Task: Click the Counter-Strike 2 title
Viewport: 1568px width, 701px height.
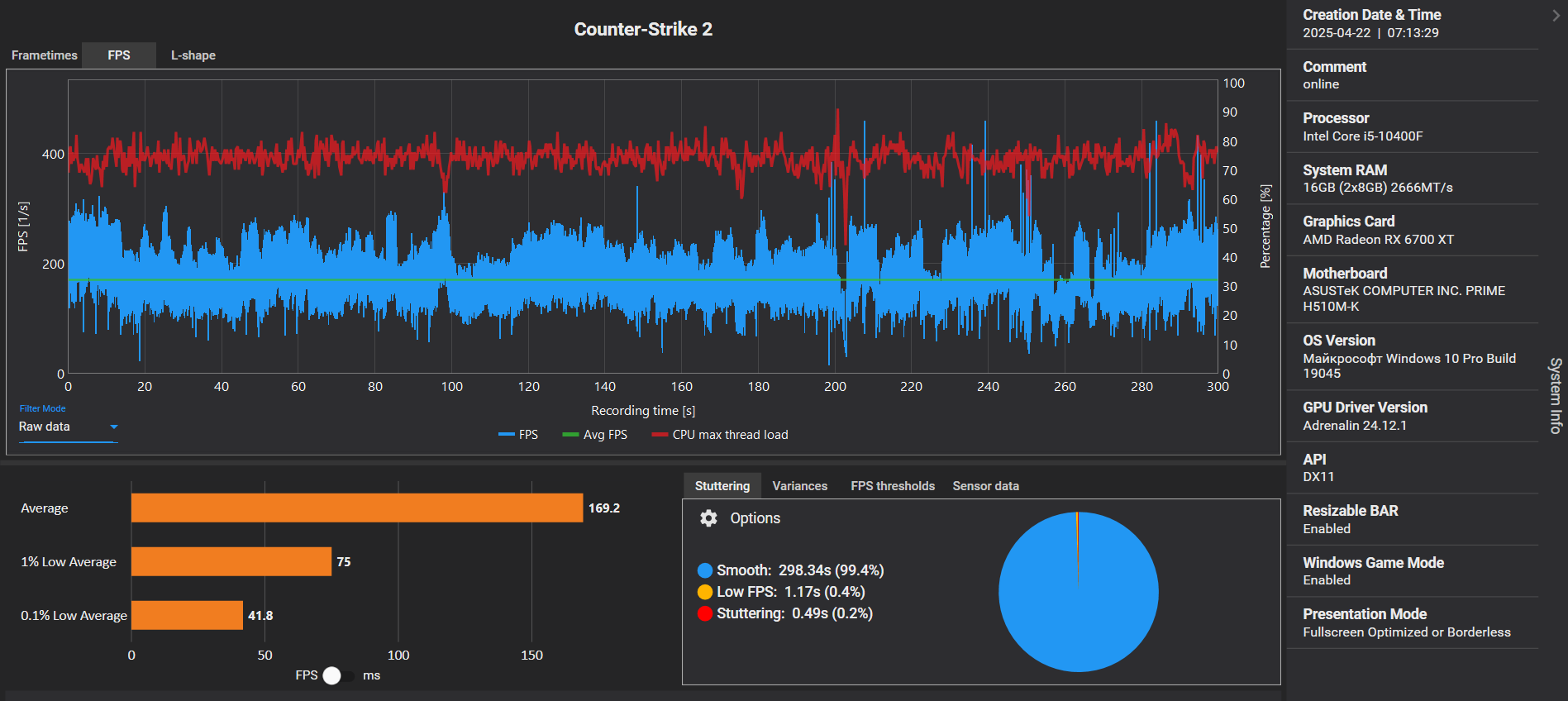Action: (x=643, y=29)
